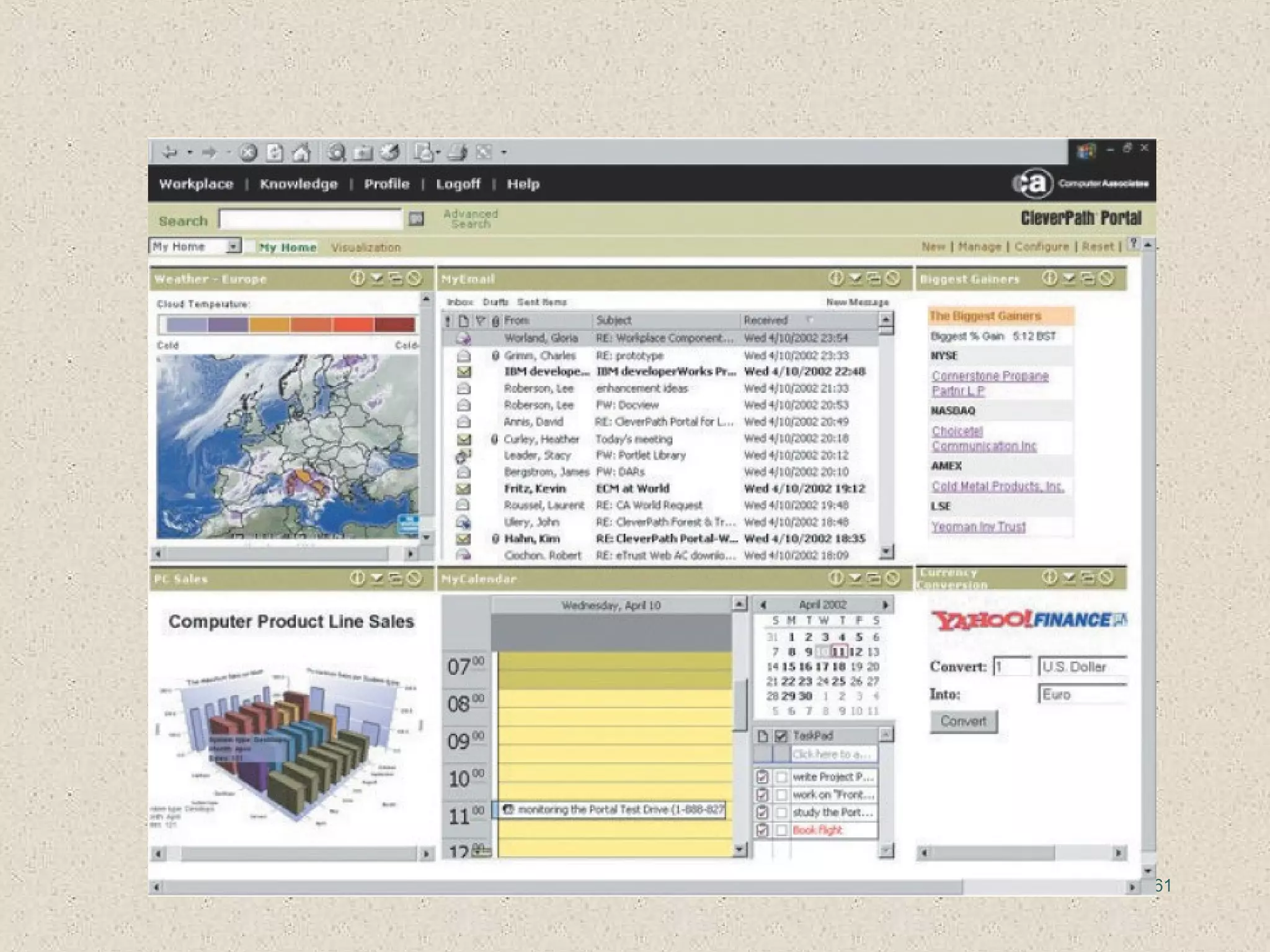Click New Message in MyEmail
Image resolution: width=1270 pixels, height=952 pixels.
[857, 302]
